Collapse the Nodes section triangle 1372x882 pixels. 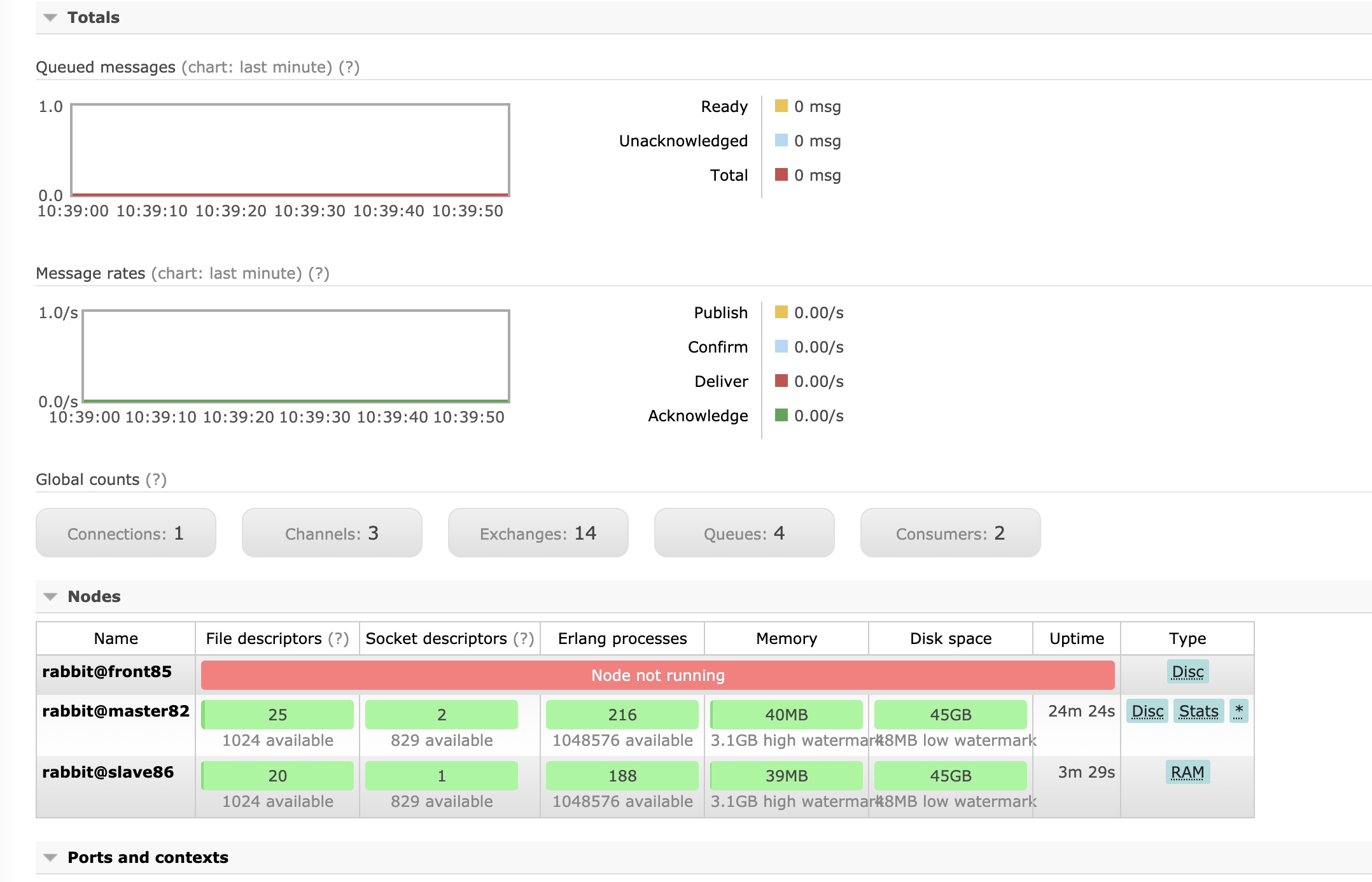tap(50, 597)
